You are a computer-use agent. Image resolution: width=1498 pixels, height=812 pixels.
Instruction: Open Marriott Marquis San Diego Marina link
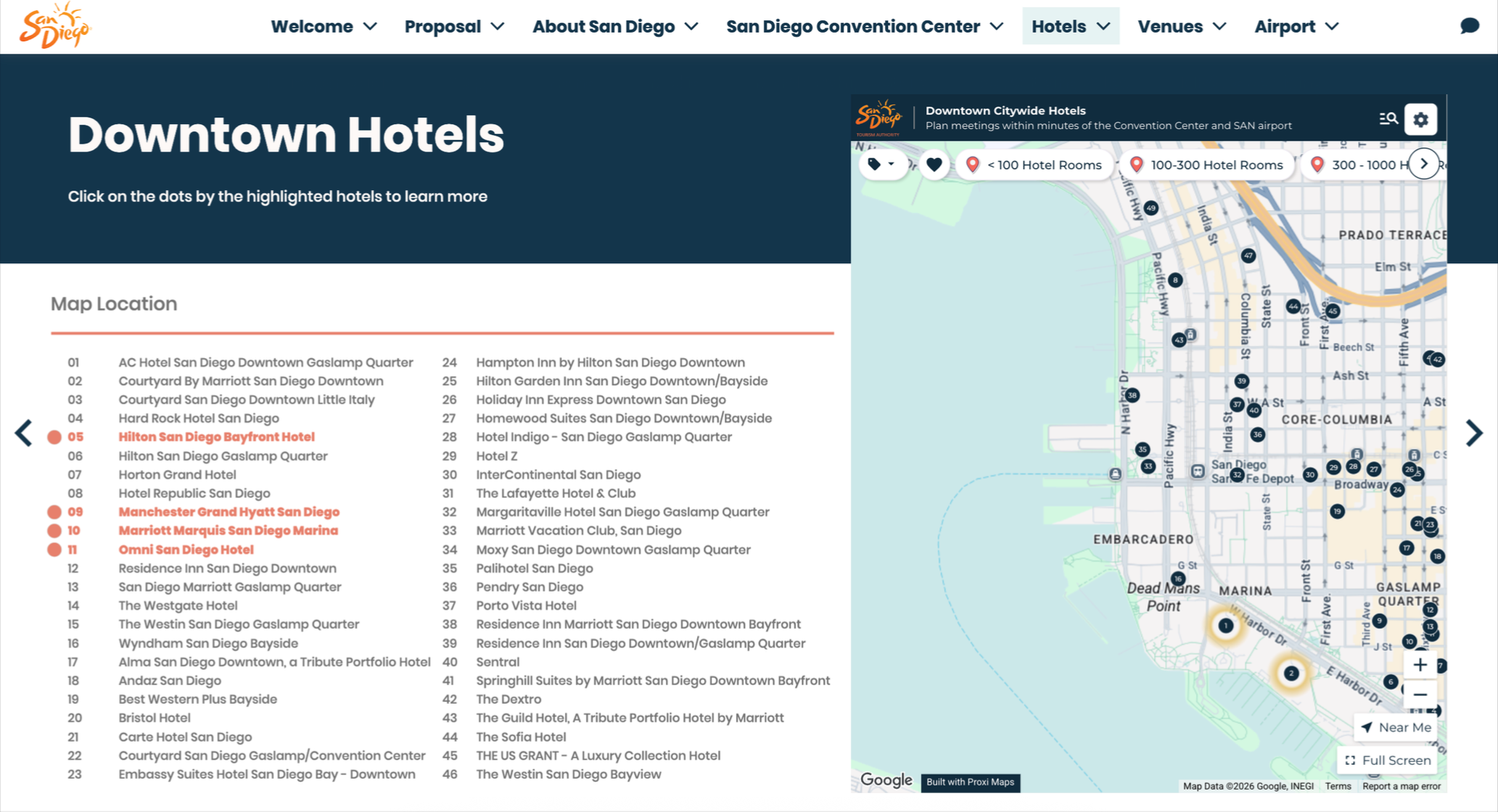click(228, 531)
